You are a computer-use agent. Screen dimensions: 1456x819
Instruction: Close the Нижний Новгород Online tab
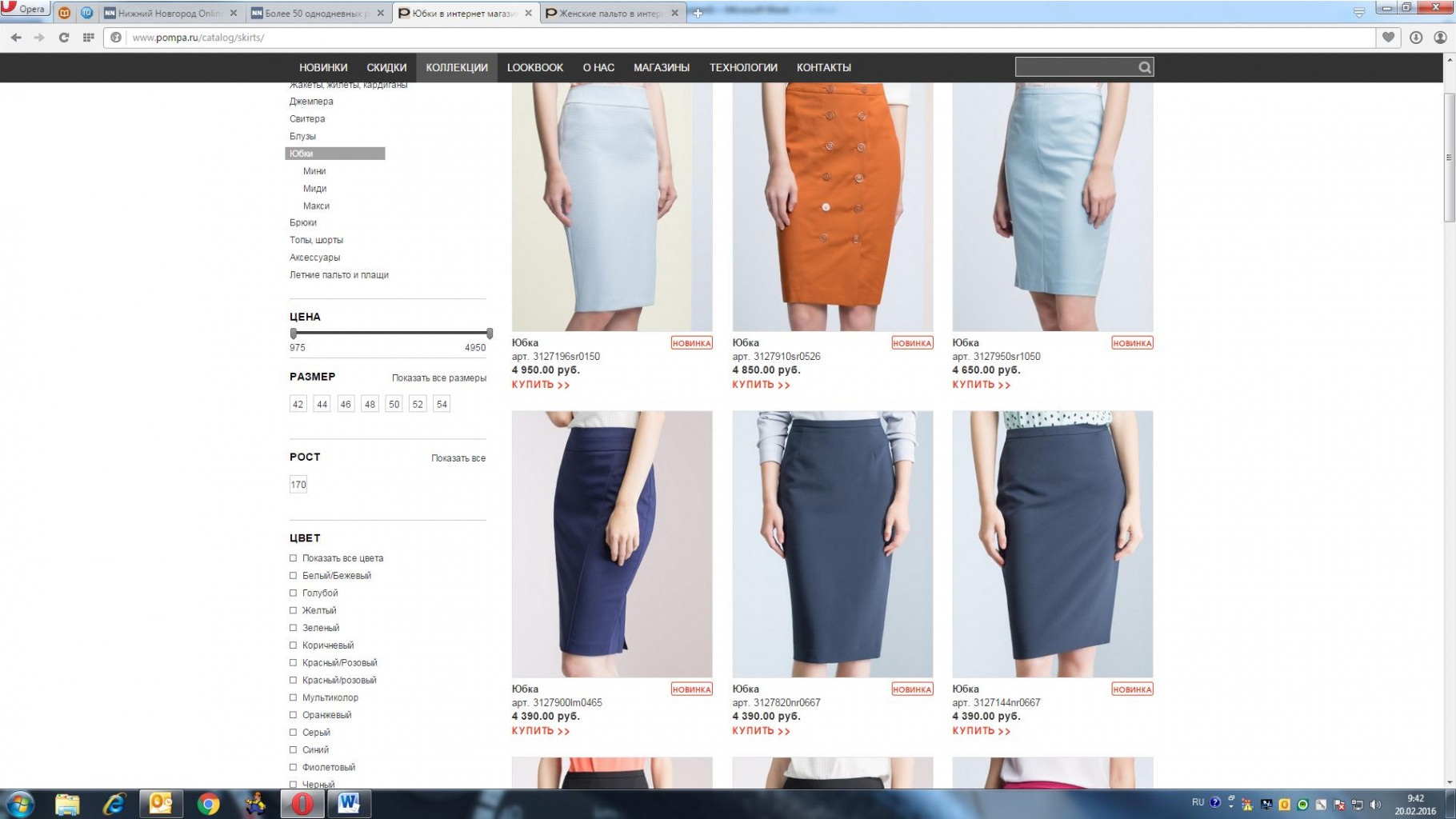coord(234,13)
